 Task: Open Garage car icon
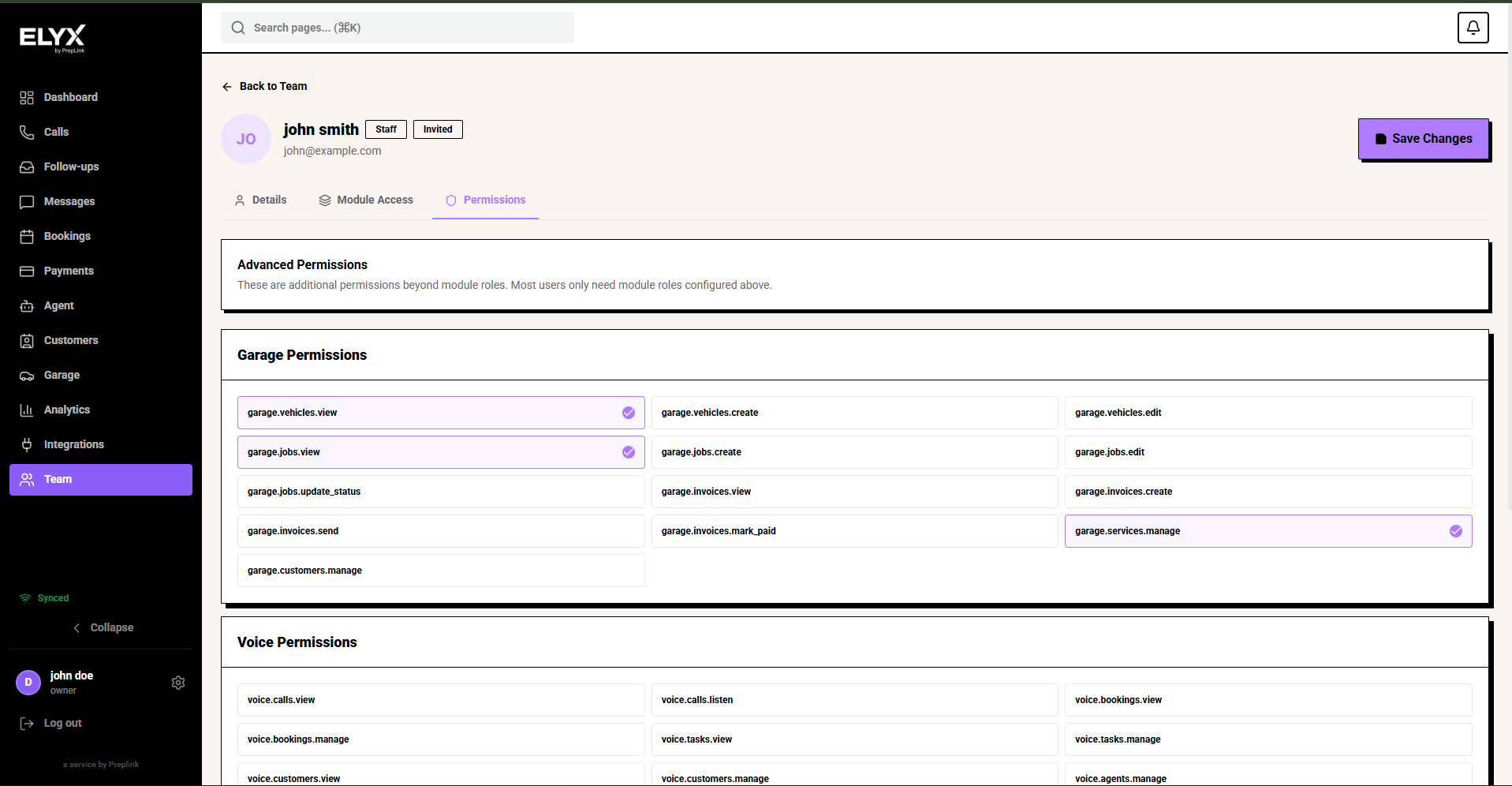pos(27,375)
